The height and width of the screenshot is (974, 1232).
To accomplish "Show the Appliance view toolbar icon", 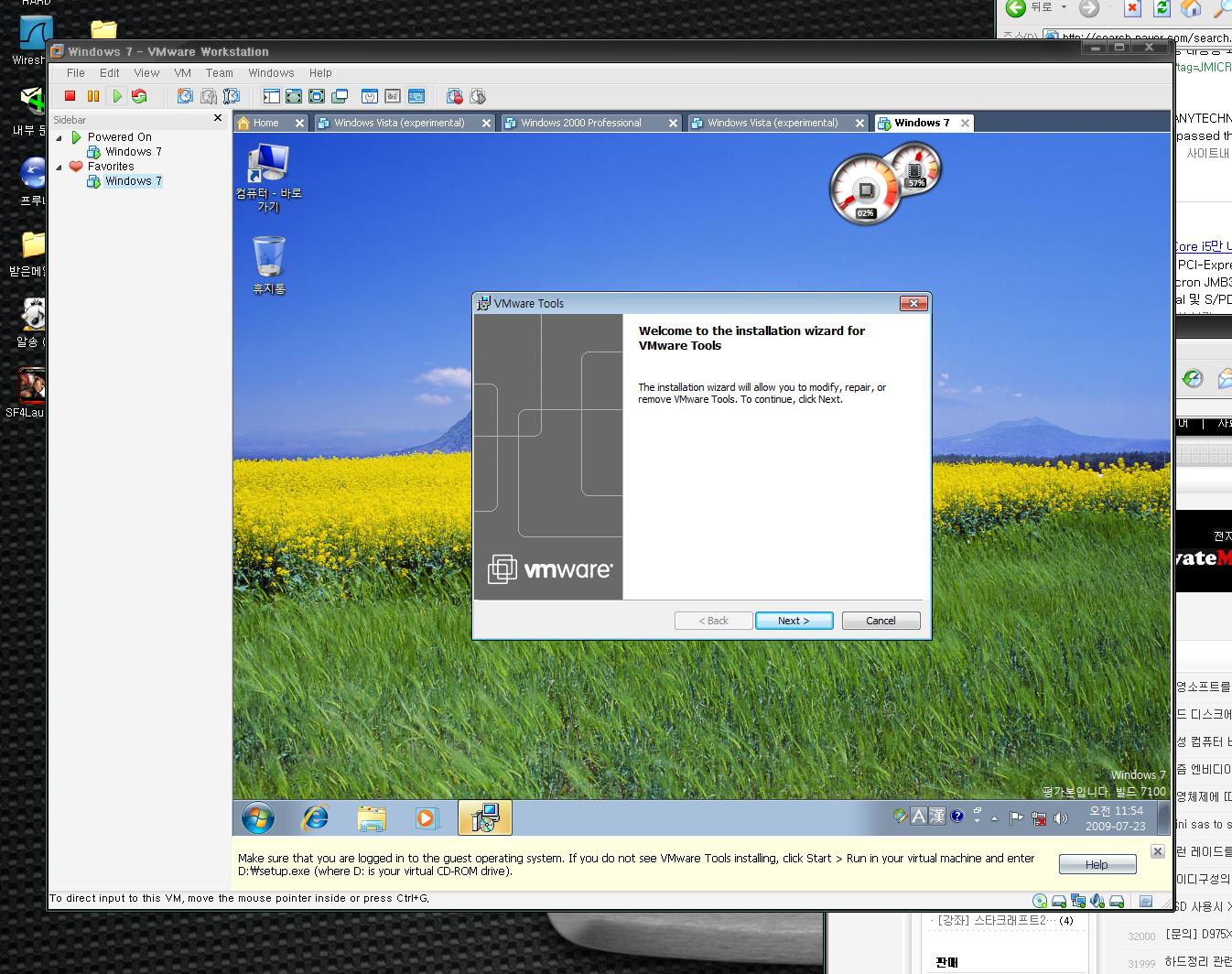I will 393,96.
